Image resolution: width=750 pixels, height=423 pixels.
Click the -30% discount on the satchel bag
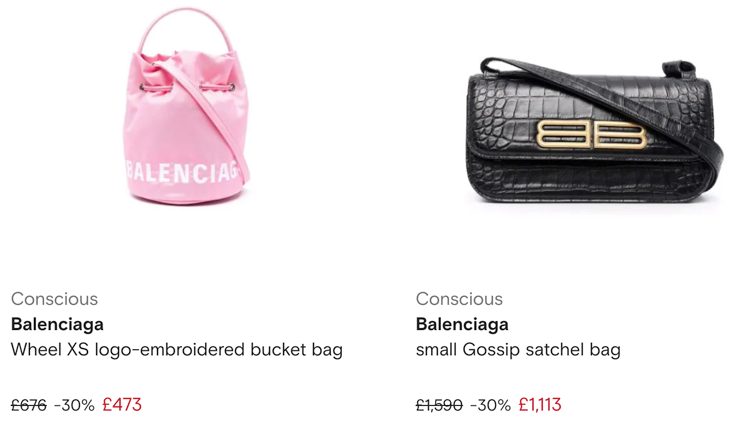tap(491, 405)
